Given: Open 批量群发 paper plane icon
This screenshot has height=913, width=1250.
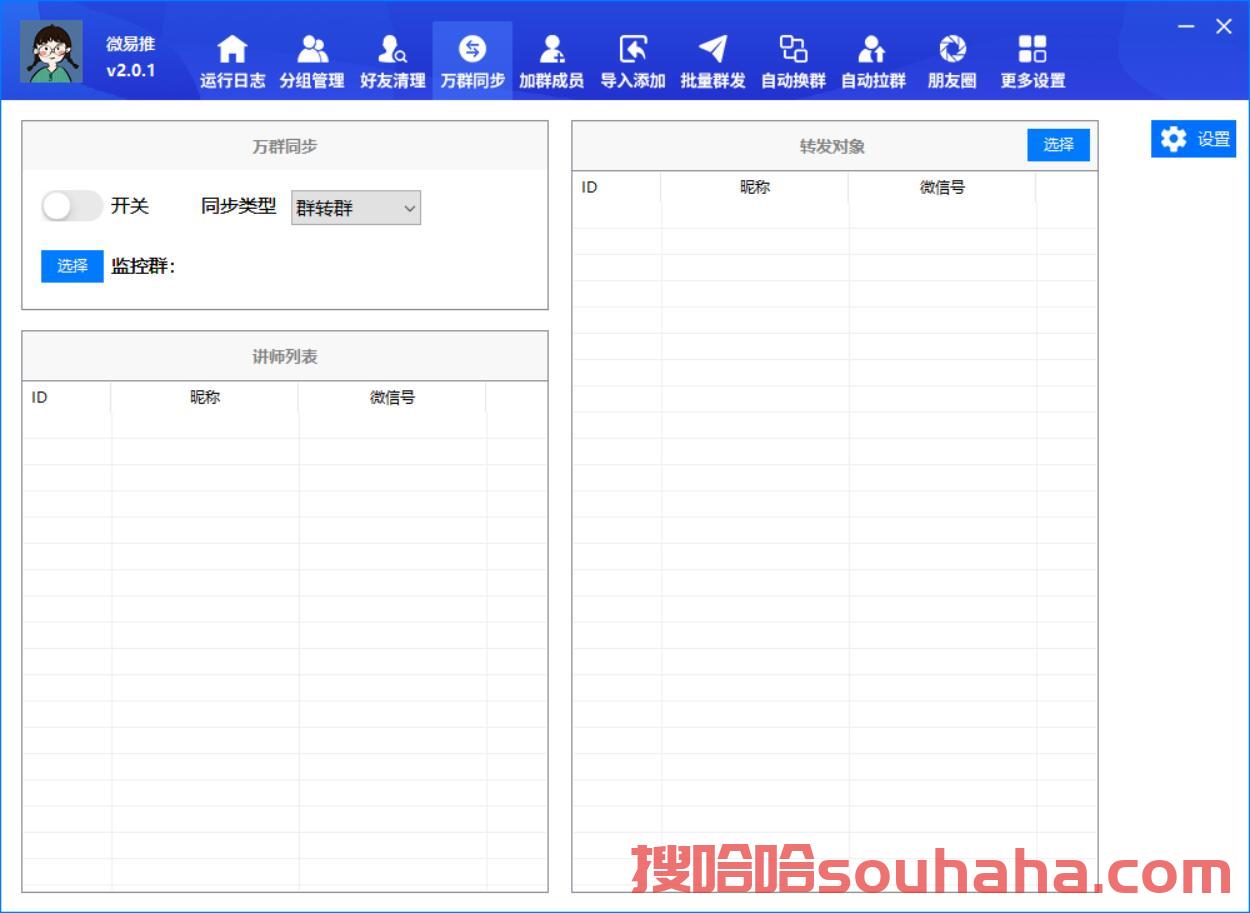Looking at the screenshot, I should 712,49.
